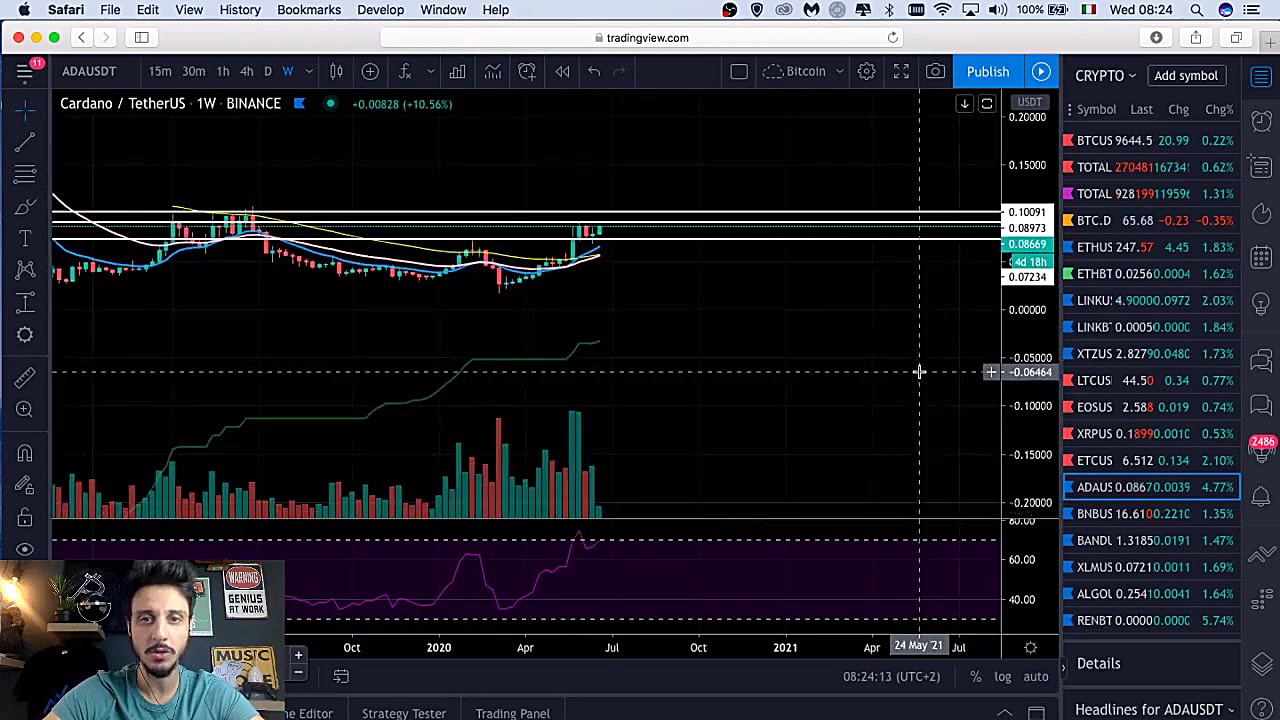Open the drawing icons gear tool
1280x720 pixels.
click(25, 334)
